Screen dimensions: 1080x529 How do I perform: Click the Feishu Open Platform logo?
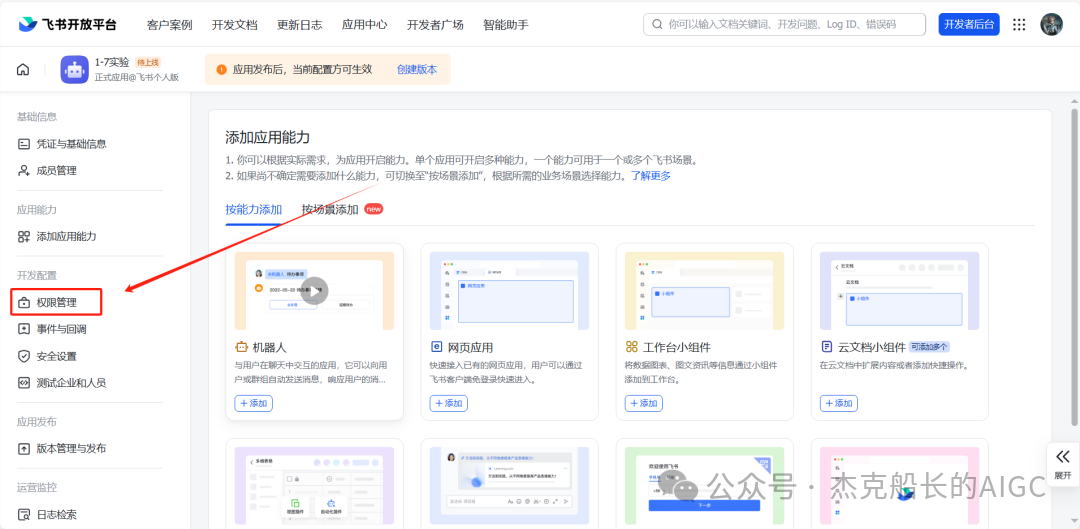(68, 24)
